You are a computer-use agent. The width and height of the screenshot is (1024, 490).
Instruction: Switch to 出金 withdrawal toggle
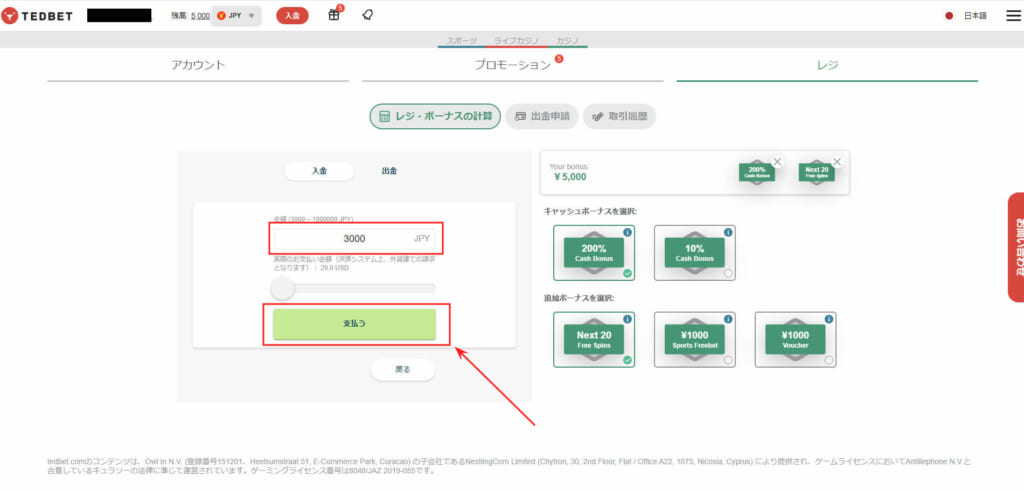(389, 171)
